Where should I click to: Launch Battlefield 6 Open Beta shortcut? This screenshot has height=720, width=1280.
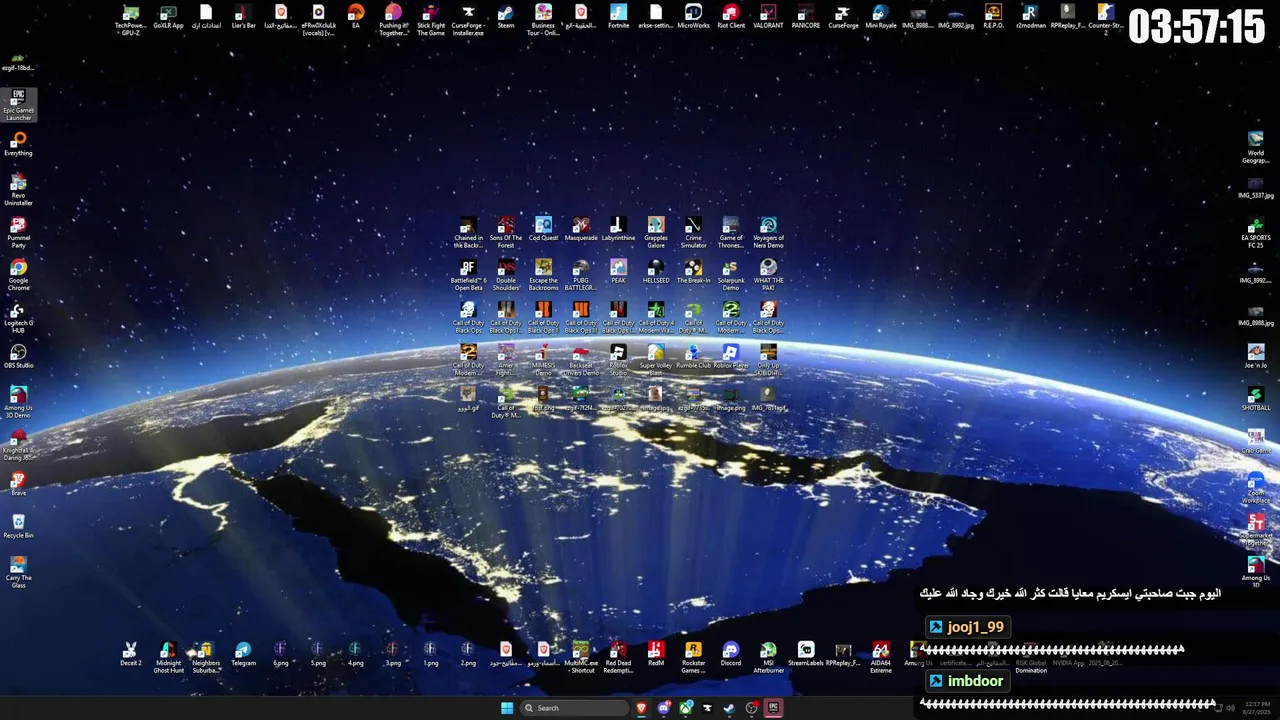[468, 274]
